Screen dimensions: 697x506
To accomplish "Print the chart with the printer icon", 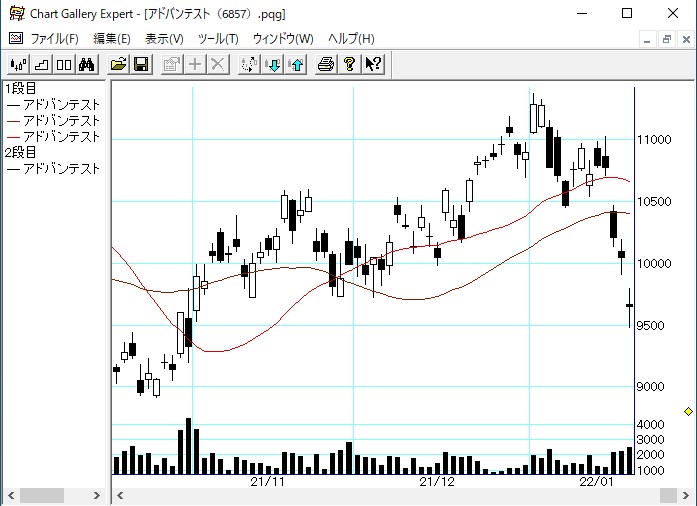I will [326, 65].
